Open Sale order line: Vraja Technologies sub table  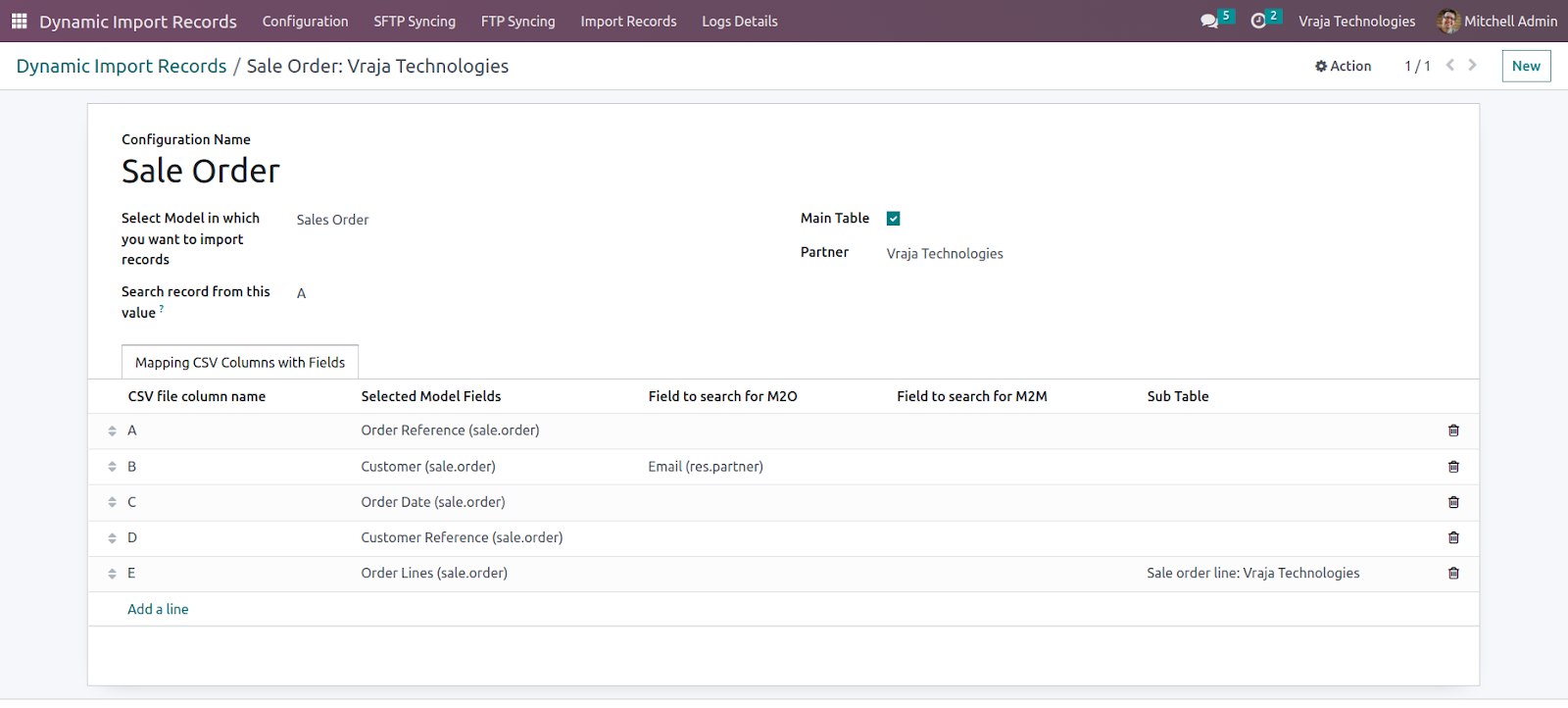[x=1253, y=573]
